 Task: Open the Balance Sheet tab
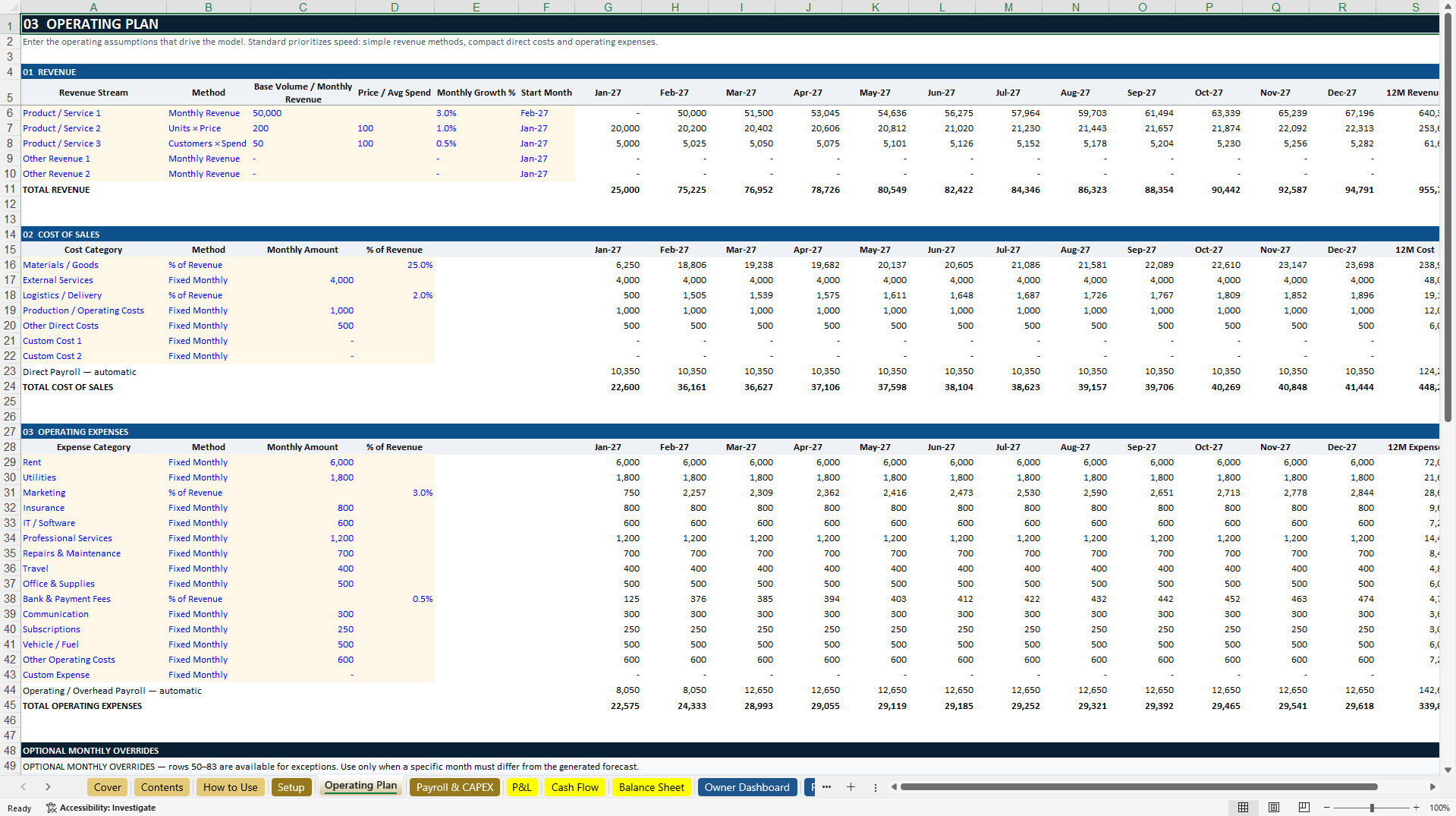pos(651,787)
